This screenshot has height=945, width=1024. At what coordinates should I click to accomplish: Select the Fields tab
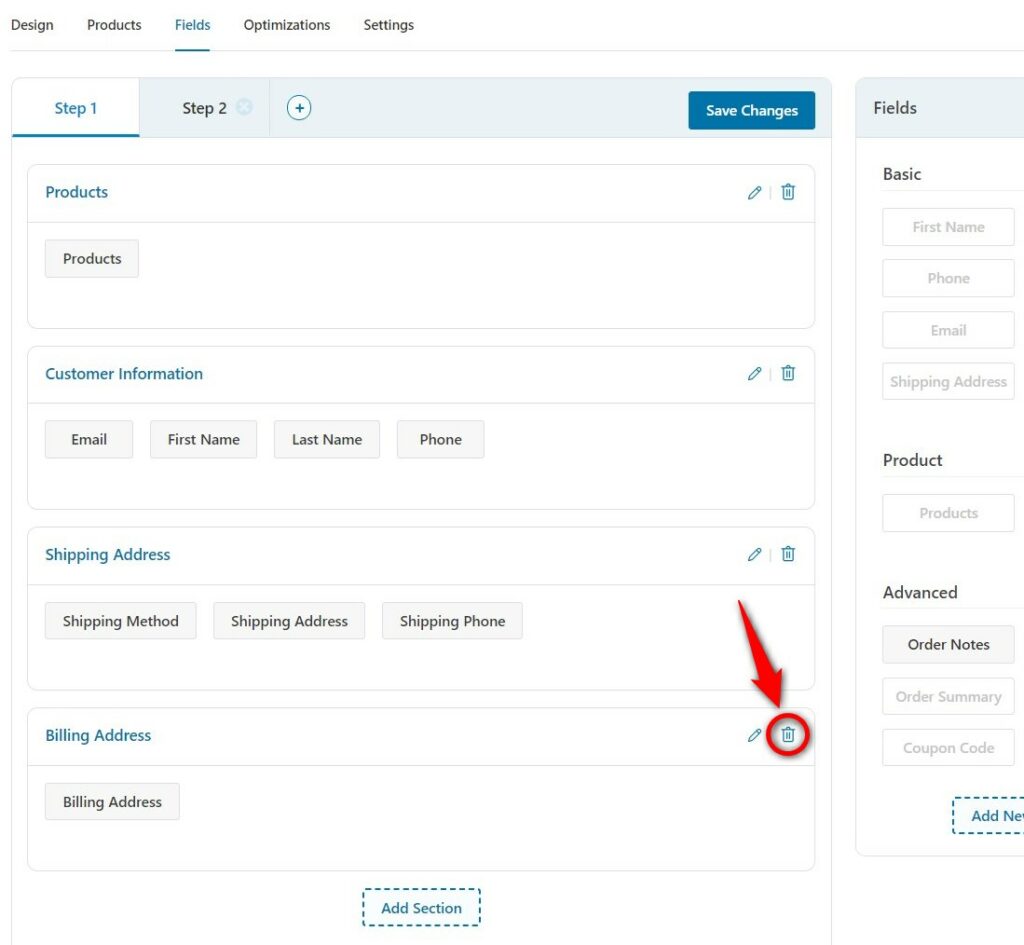(193, 25)
